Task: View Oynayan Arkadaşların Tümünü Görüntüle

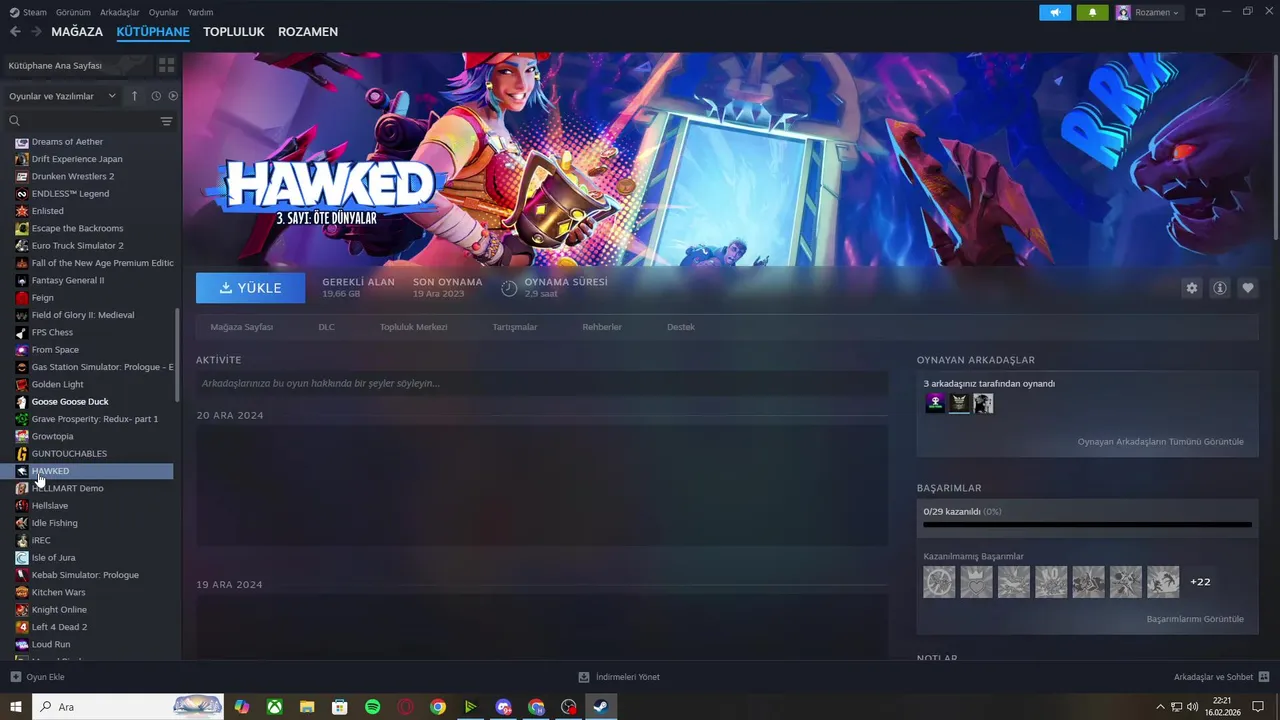Action: click(x=1160, y=441)
